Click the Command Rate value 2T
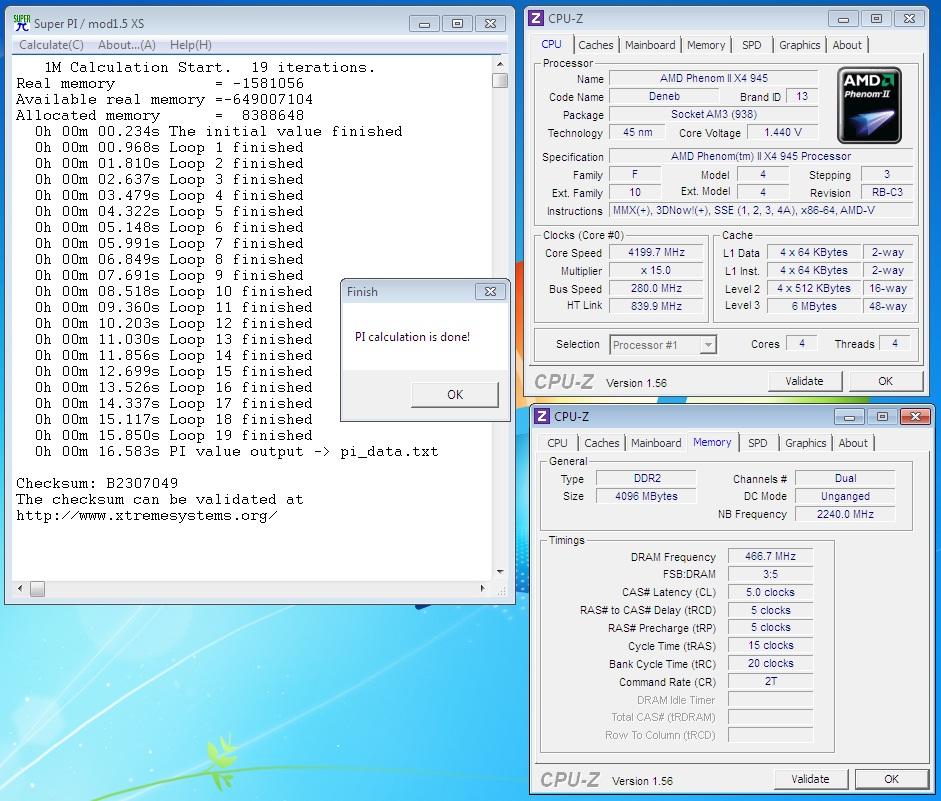 [771, 682]
